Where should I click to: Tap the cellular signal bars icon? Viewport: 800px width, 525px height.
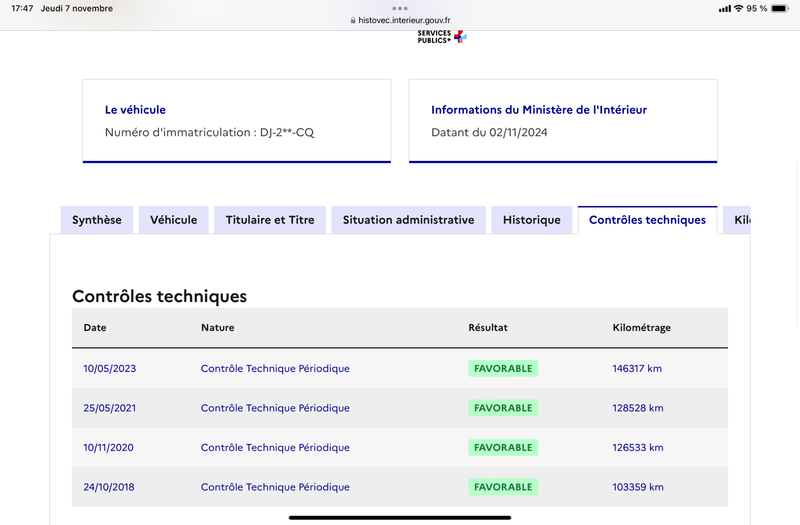724,9
